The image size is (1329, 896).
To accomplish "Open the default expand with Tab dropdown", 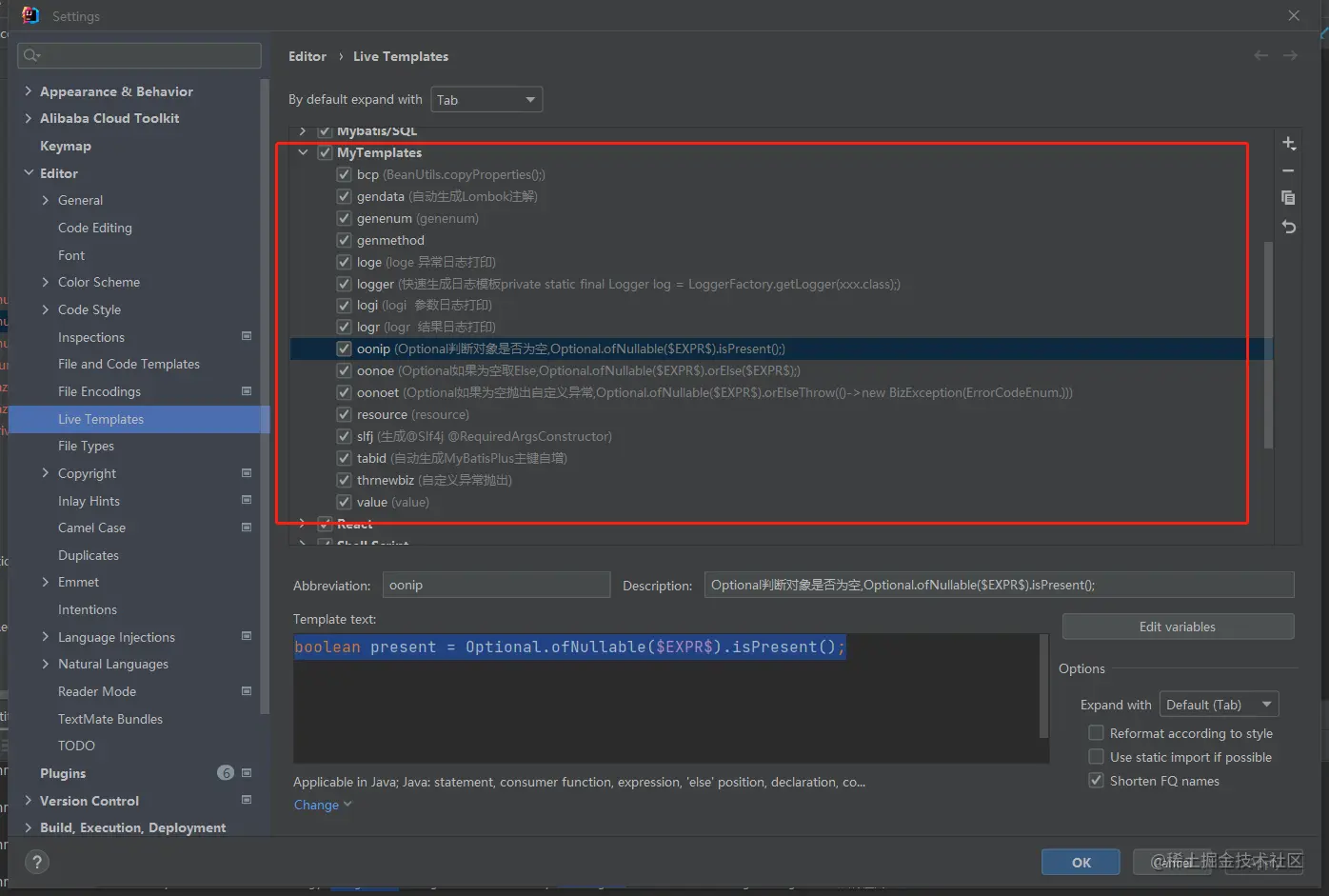I will click(486, 100).
